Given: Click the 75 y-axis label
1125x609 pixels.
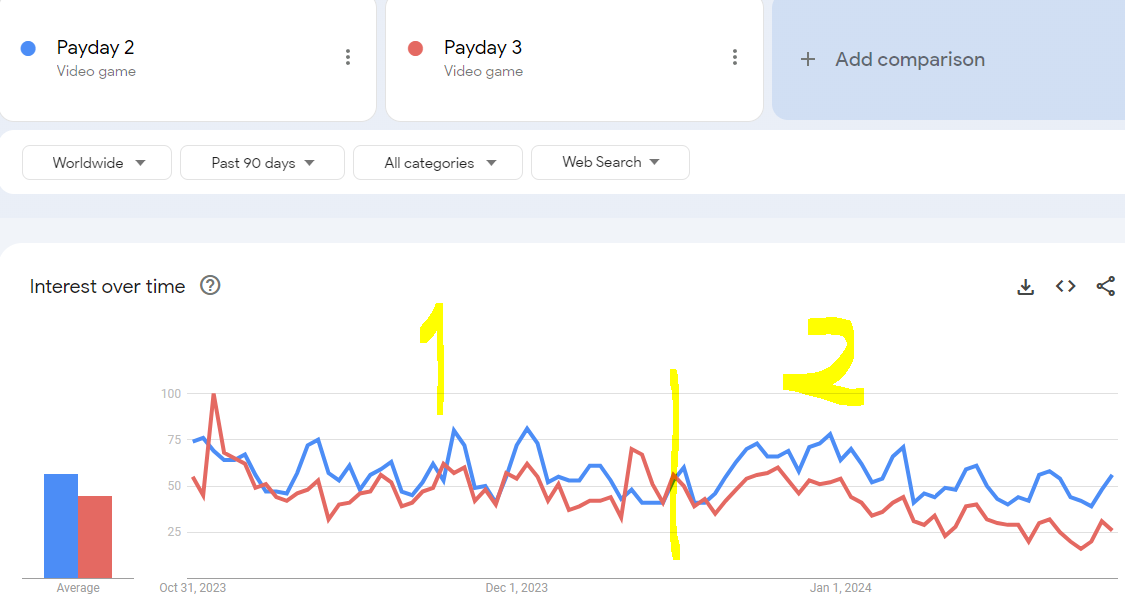Looking at the screenshot, I should coord(174,440).
